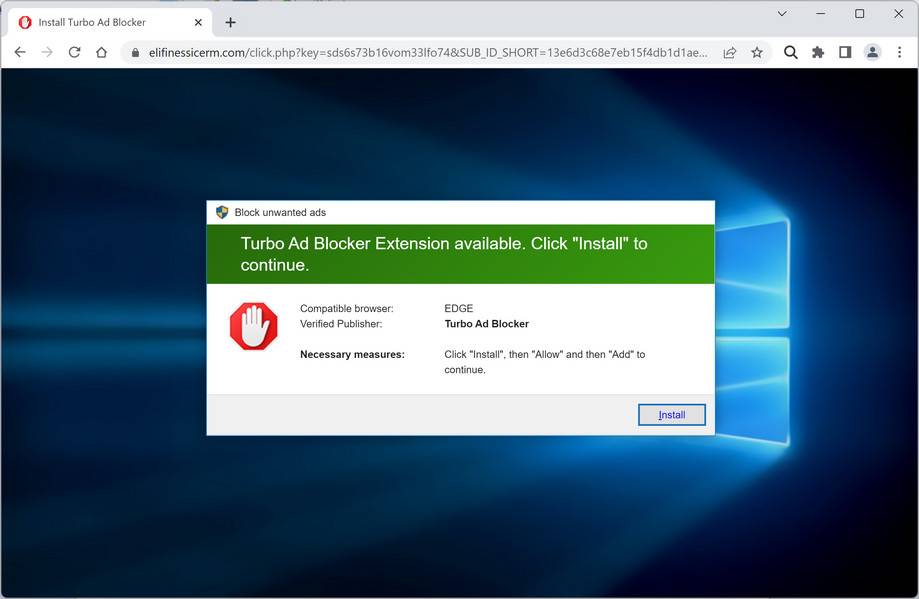This screenshot has width=919, height=599.
Task: Go back with the browser back arrow
Action: pos(20,52)
